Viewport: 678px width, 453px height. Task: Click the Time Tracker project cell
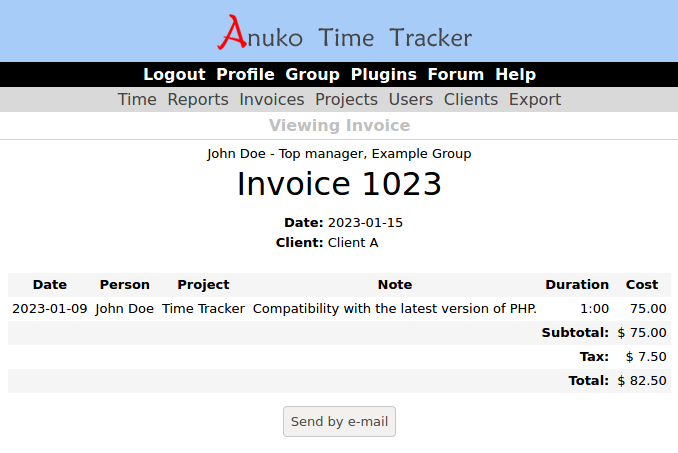click(x=203, y=309)
